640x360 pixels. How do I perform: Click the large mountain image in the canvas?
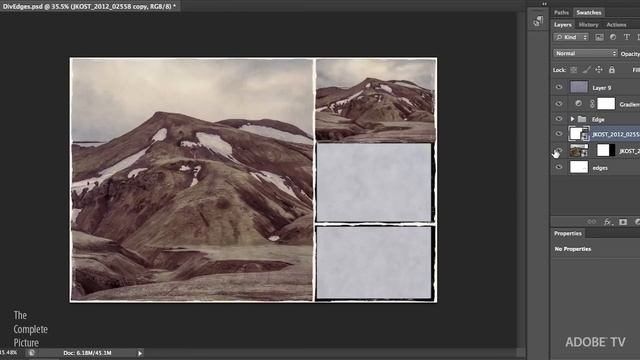click(x=192, y=180)
